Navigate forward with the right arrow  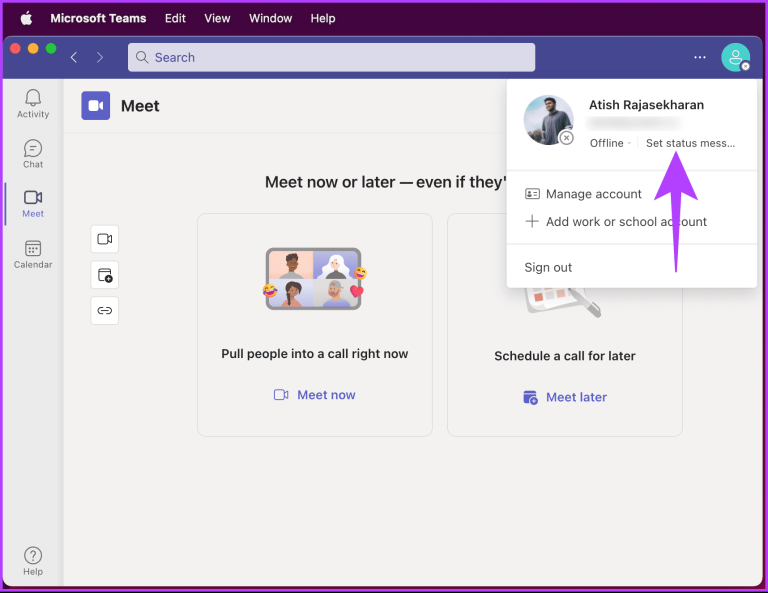pyautogui.click(x=99, y=58)
